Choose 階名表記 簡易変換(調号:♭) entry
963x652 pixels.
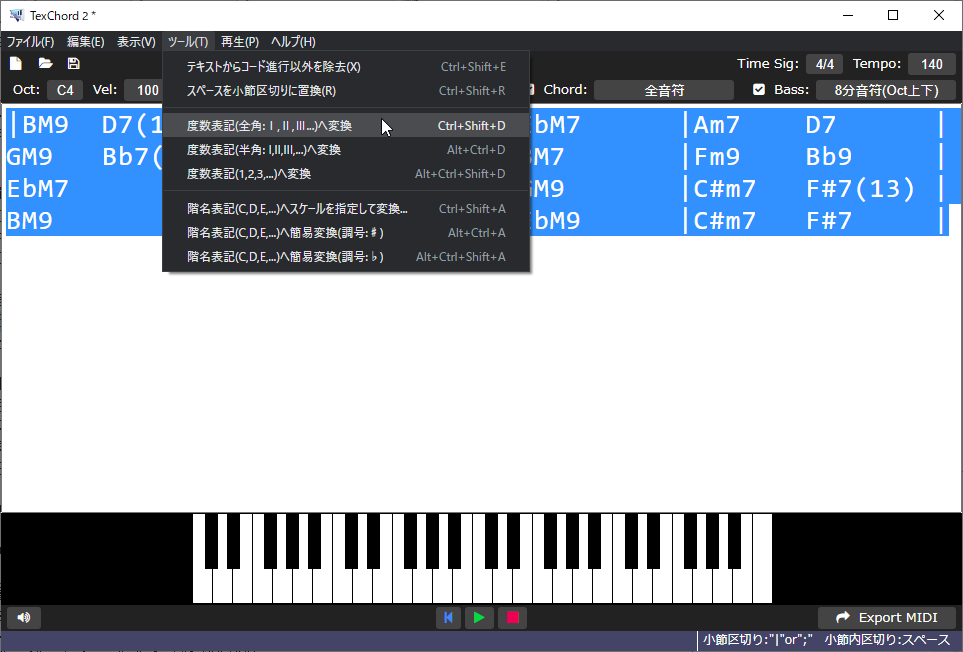pyautogui.click(x=346, y=257)
